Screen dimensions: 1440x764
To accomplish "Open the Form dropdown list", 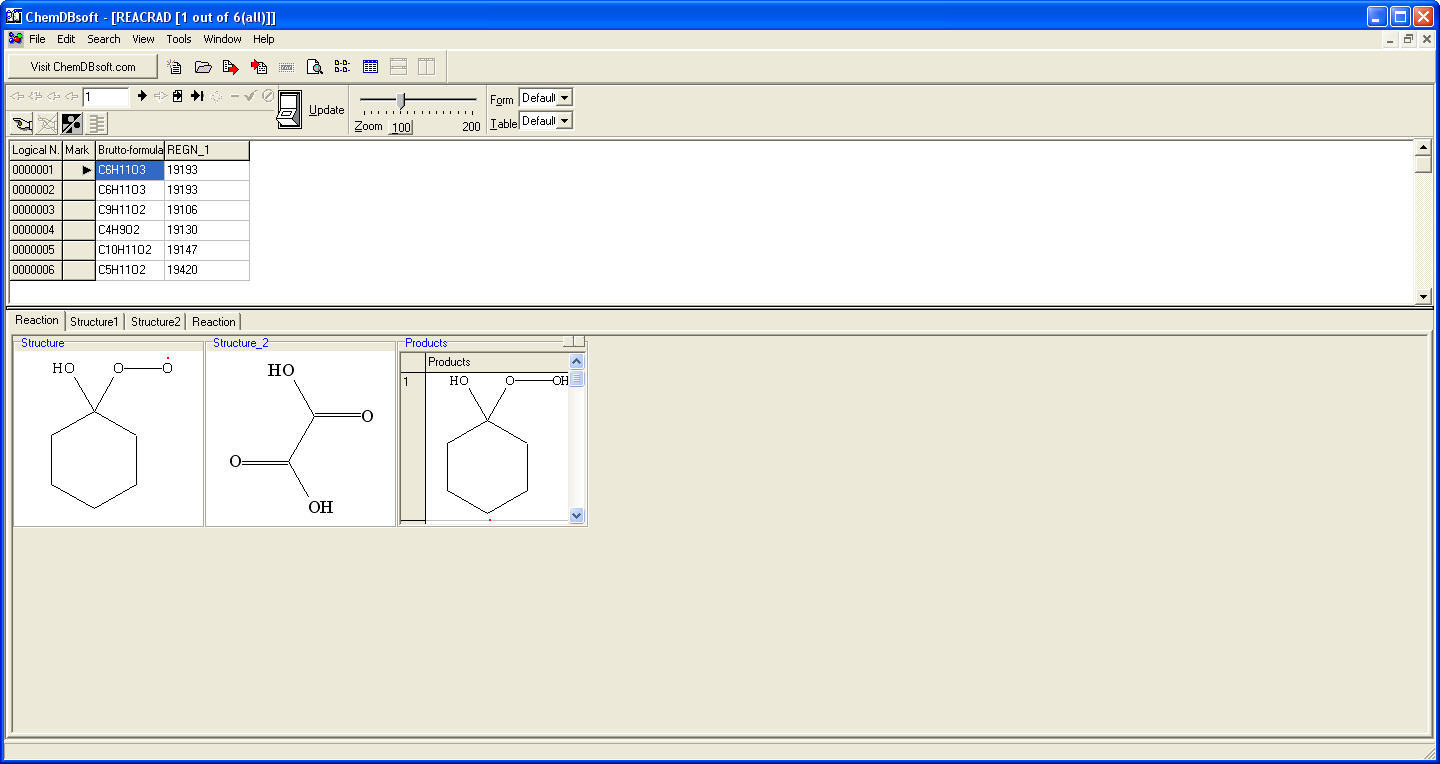I will point(564,98).
